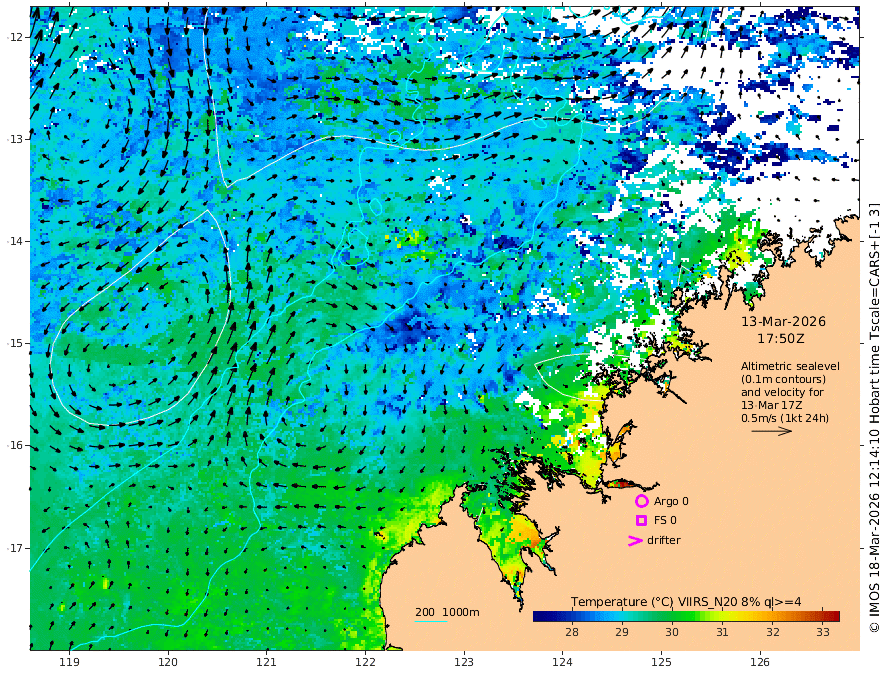Click the color bar tick label 28
This screenshot has width=880, height=680.
tap(572, 632)
